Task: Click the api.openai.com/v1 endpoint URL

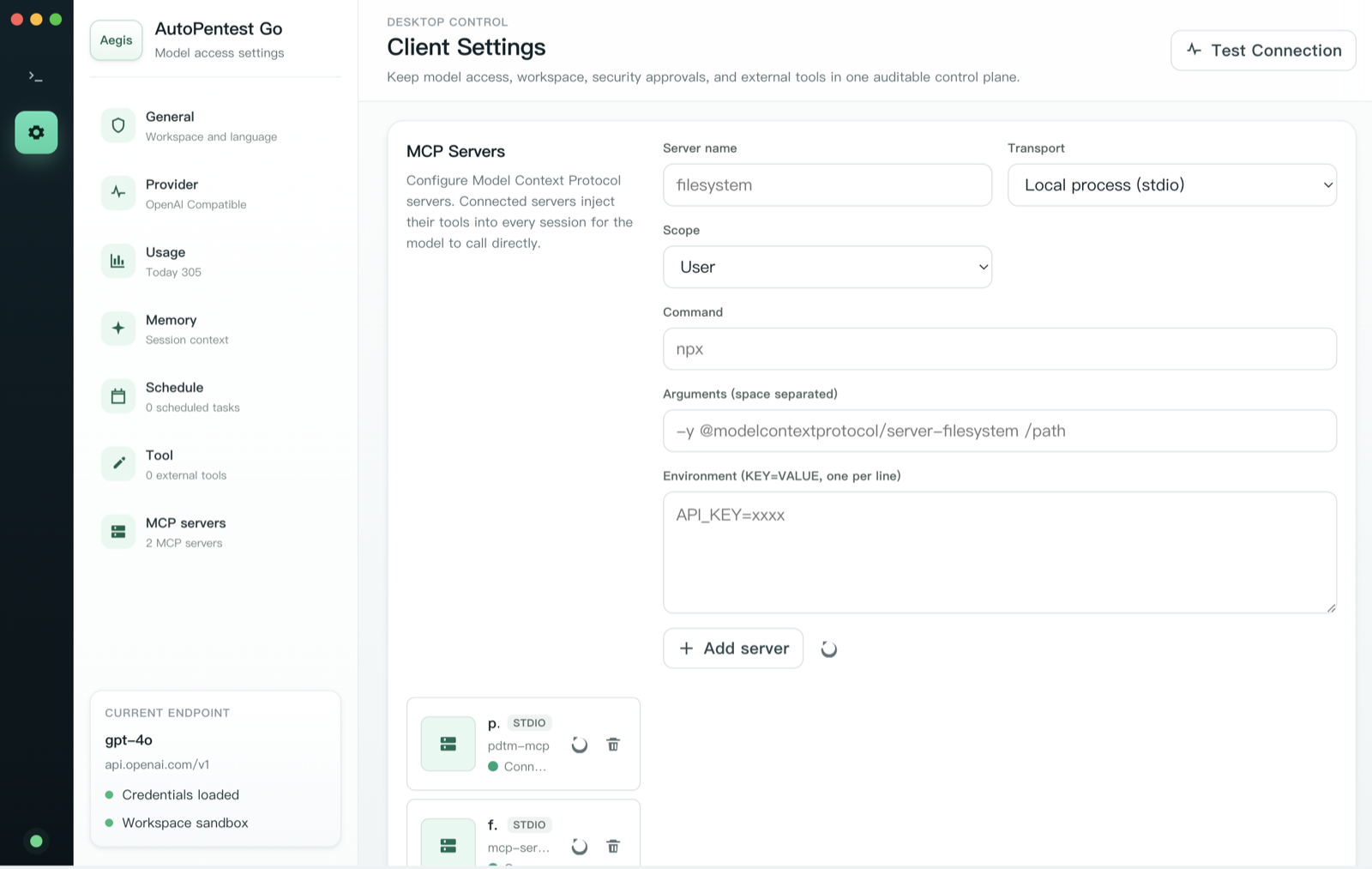Action: click(x=157, y=764)
